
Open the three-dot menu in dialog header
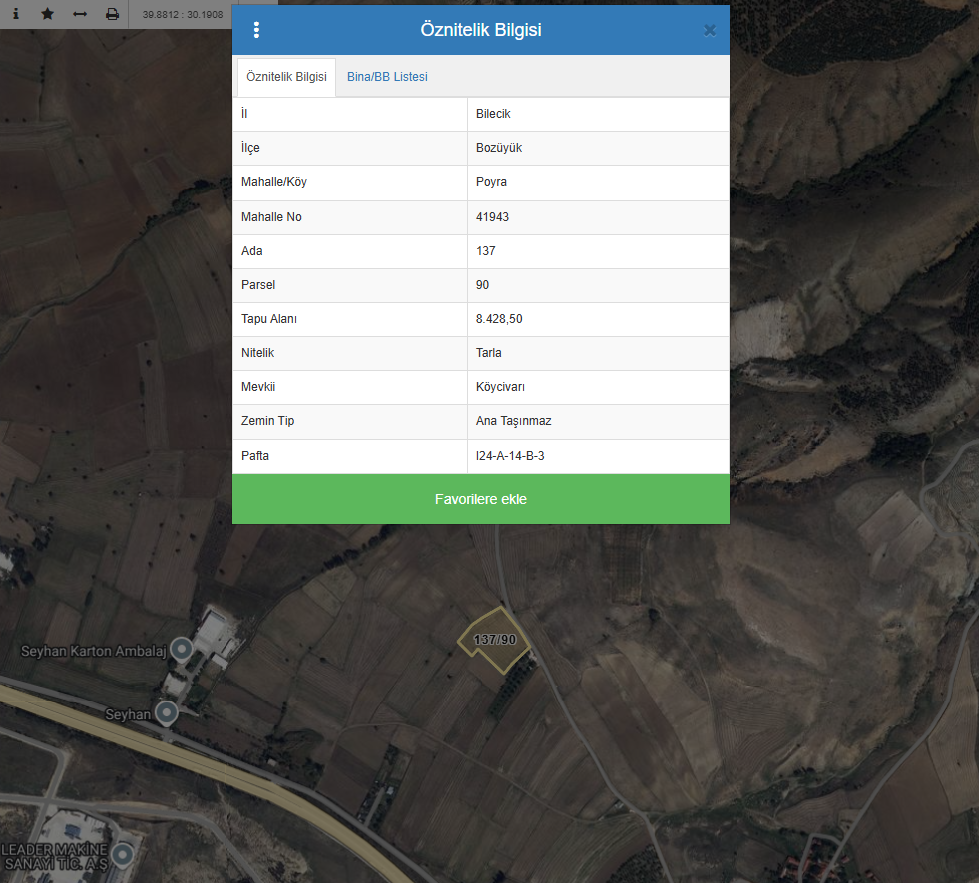tap(257, 30)
